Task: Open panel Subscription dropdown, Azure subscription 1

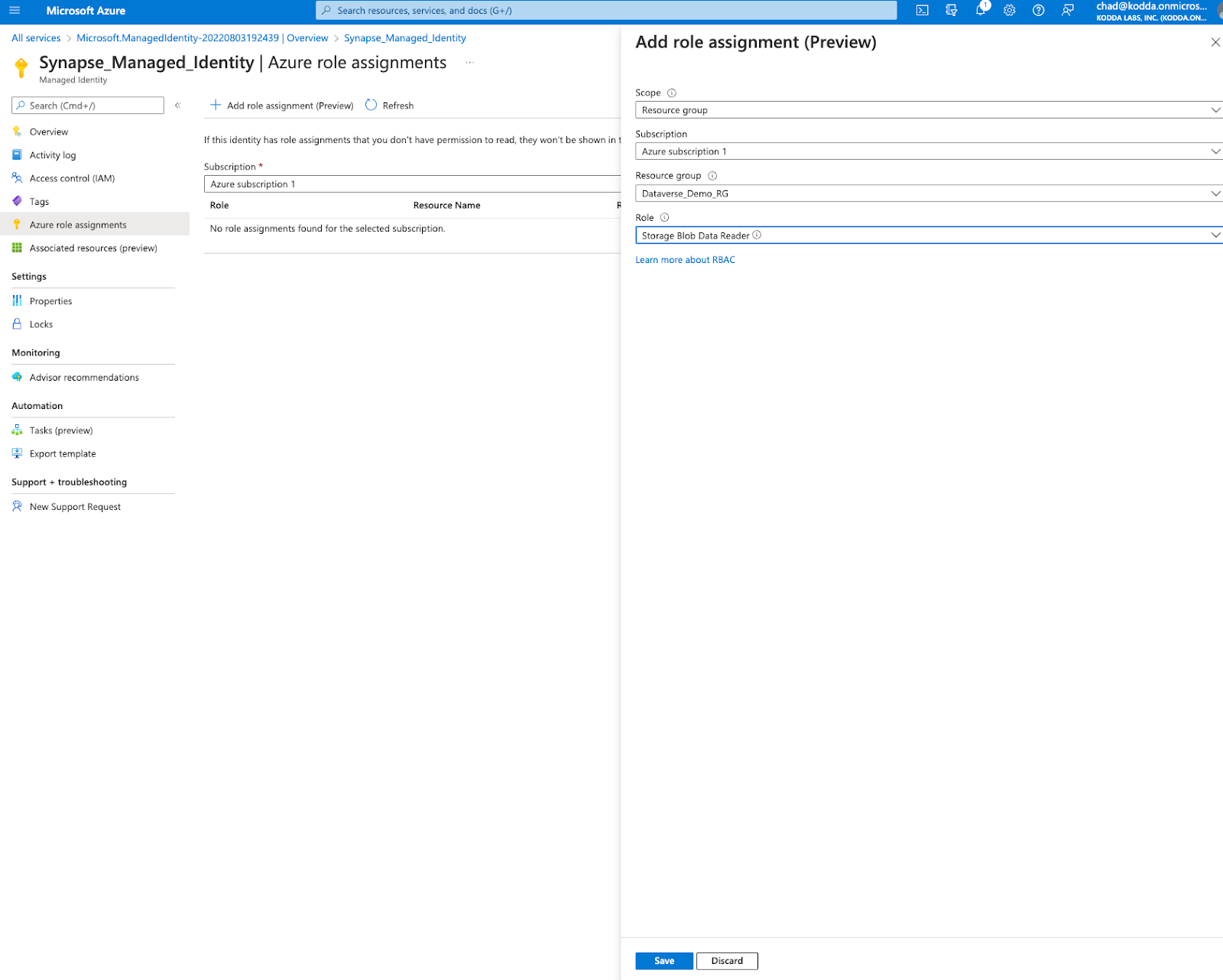Action: point(929,151)
